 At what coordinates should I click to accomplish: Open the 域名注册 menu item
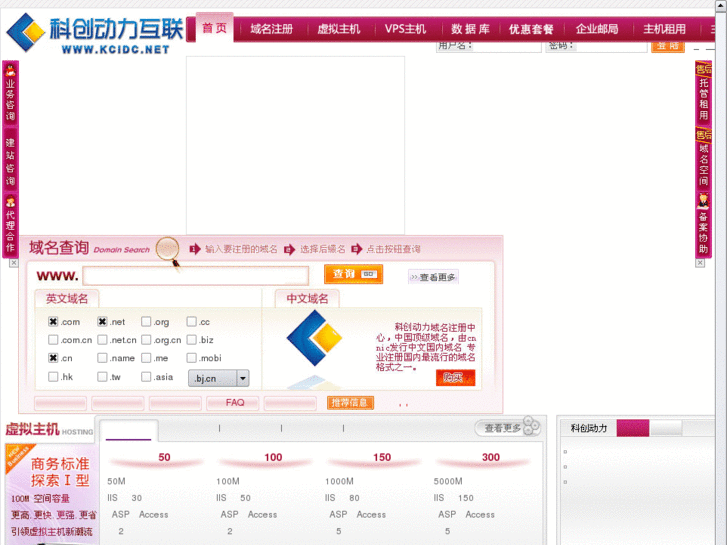[x=272, y=29]
